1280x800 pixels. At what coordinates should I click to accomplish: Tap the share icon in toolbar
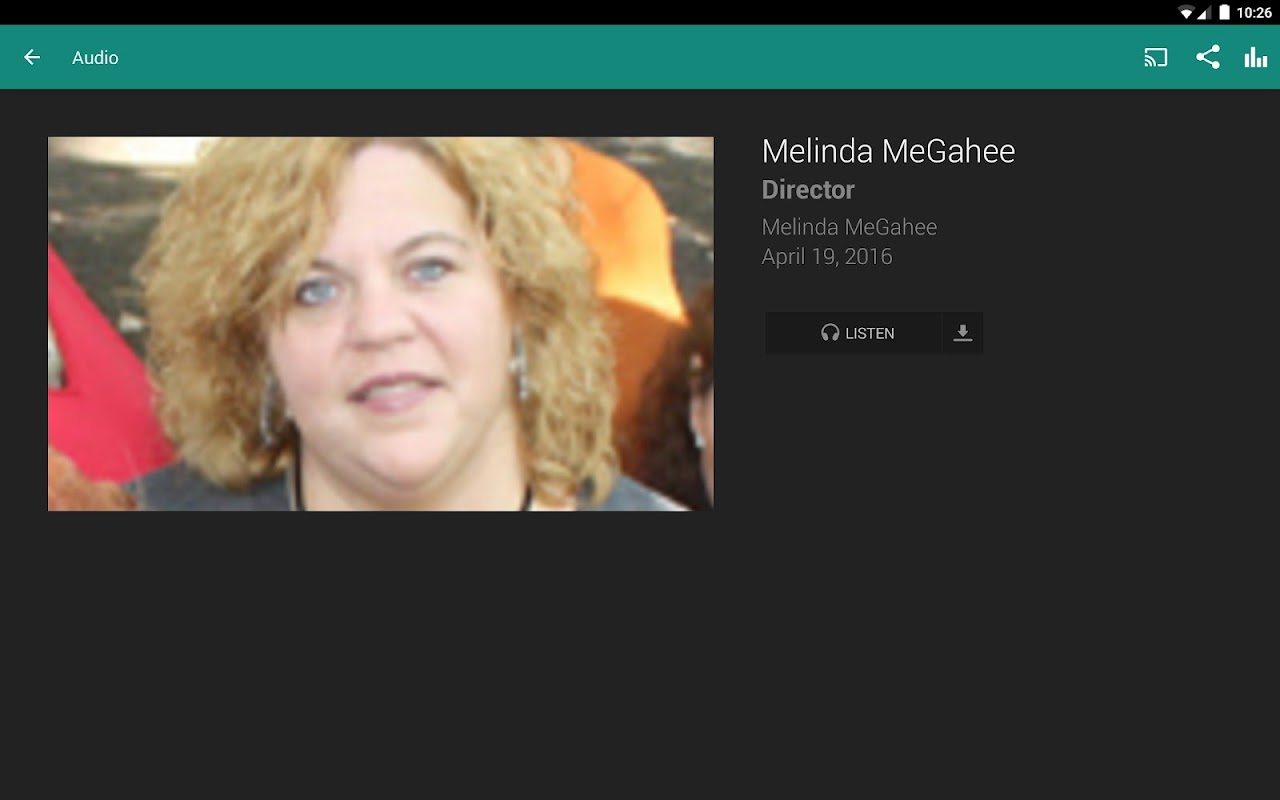click(1208, 57)
